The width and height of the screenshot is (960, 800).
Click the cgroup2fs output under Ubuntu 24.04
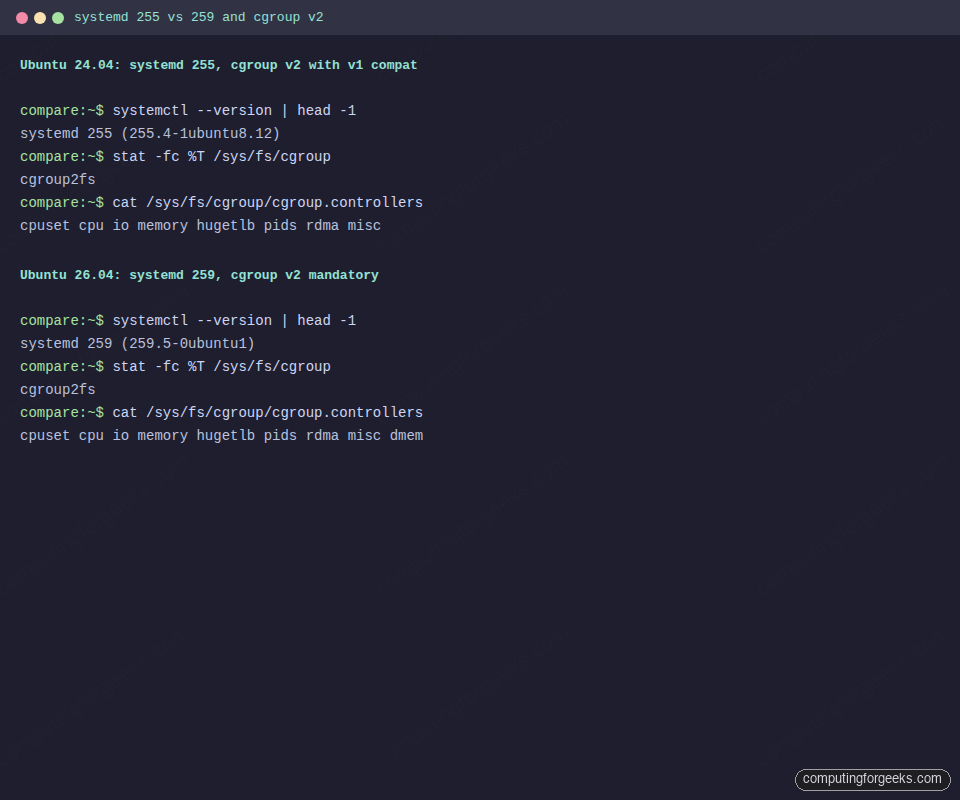57,179
